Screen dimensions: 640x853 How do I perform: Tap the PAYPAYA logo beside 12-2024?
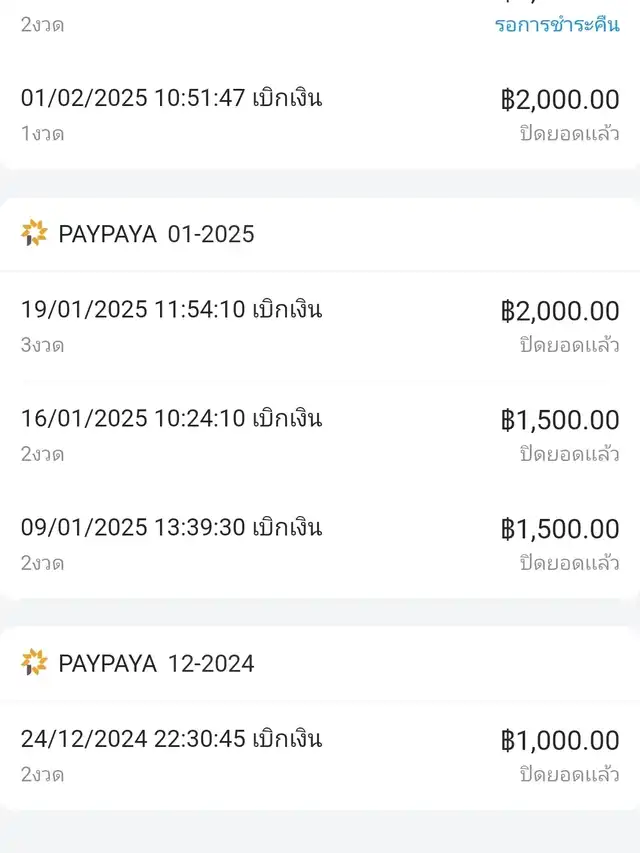34,663
